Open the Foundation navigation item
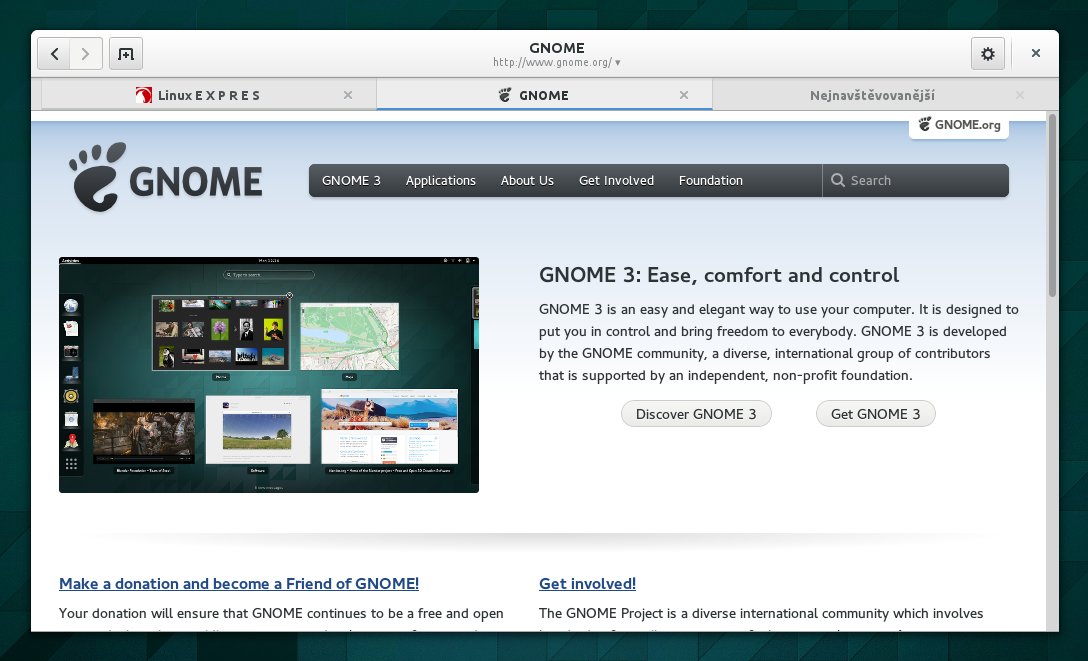Viewport: 1088px width, 661px height. click(711, 180)
